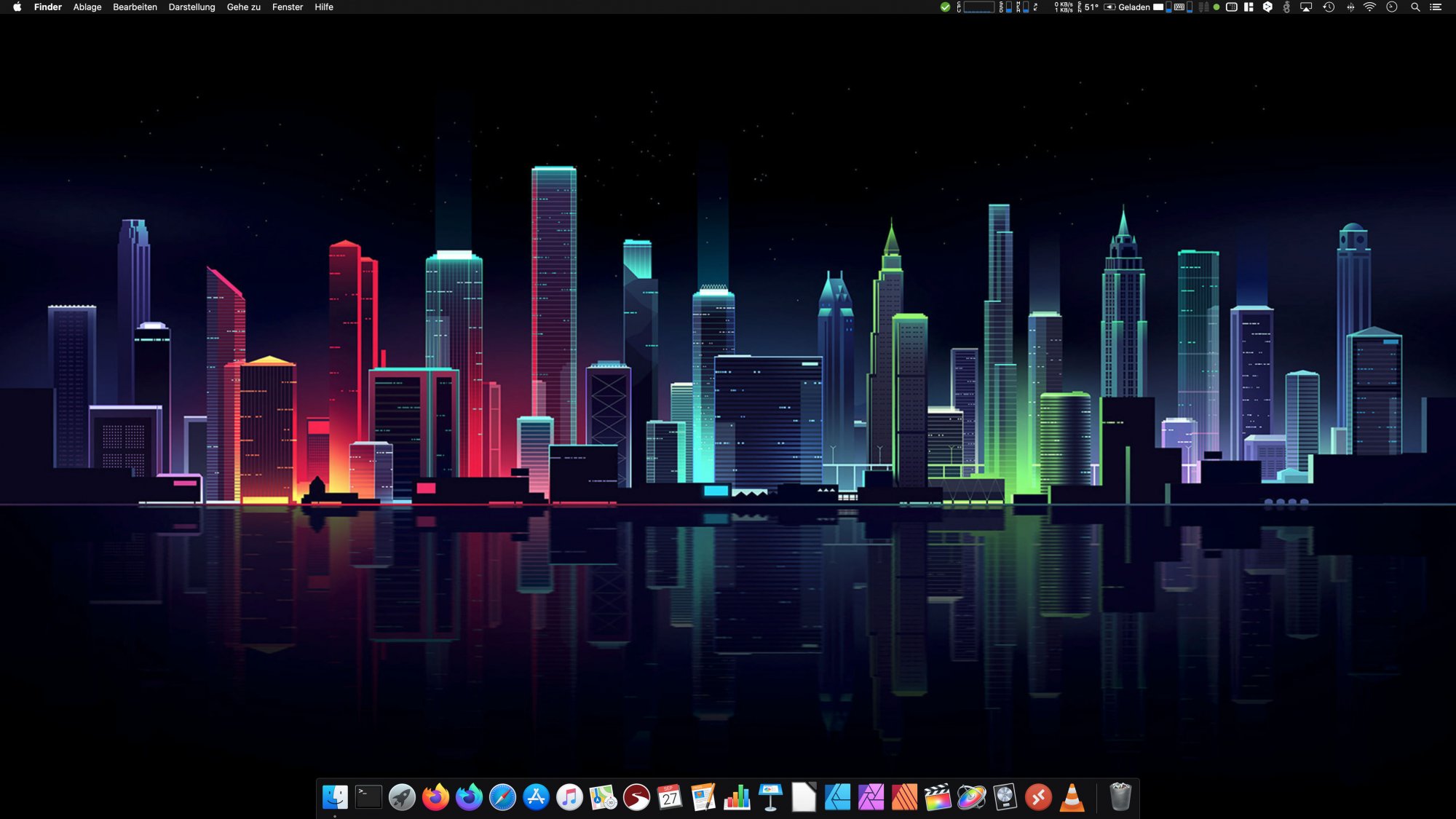The image size is (1456, 819).
Task: Open the App Store dock icon
Action: [x=536, y=797]
